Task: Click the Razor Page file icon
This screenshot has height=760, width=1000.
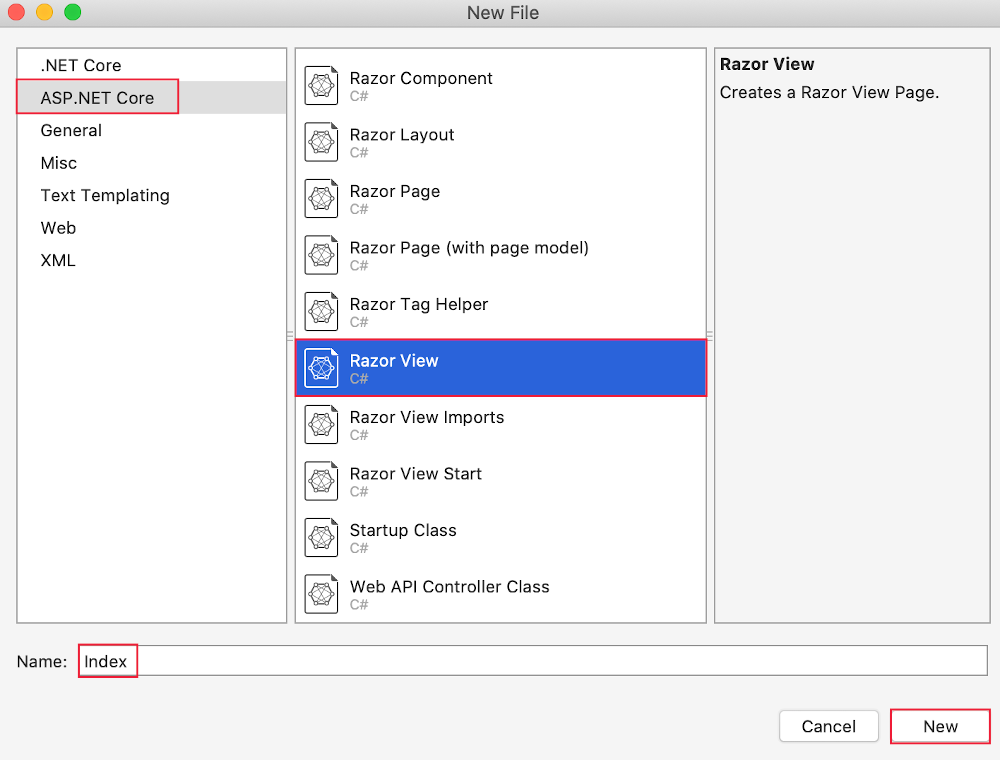Action: coord(321,199)
